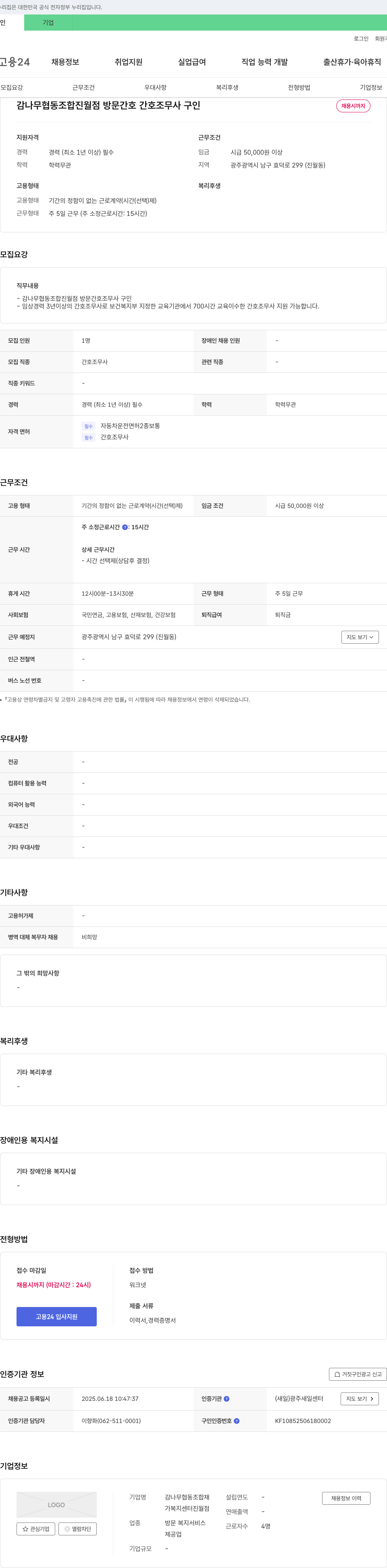The width and height of the screenshot is (387, 1568).
Task: Click the 고용24 입사지원 button
Action: (x=56, y=1317)
